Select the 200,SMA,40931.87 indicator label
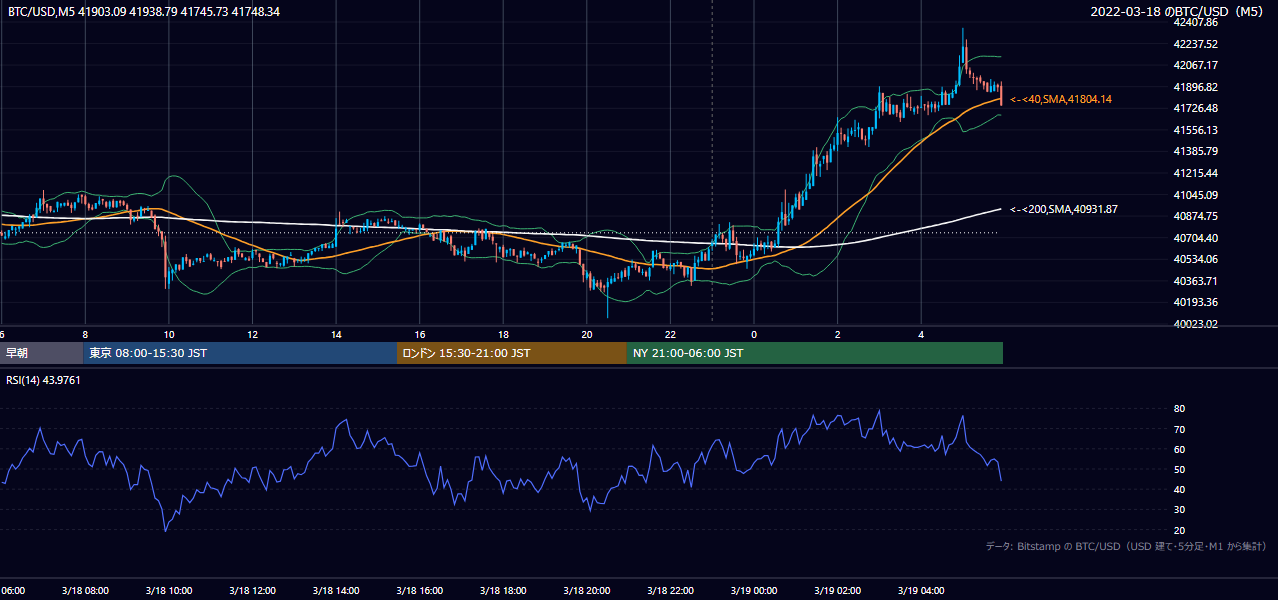The image size is (1278, 600). click(x=1064, y=209)
